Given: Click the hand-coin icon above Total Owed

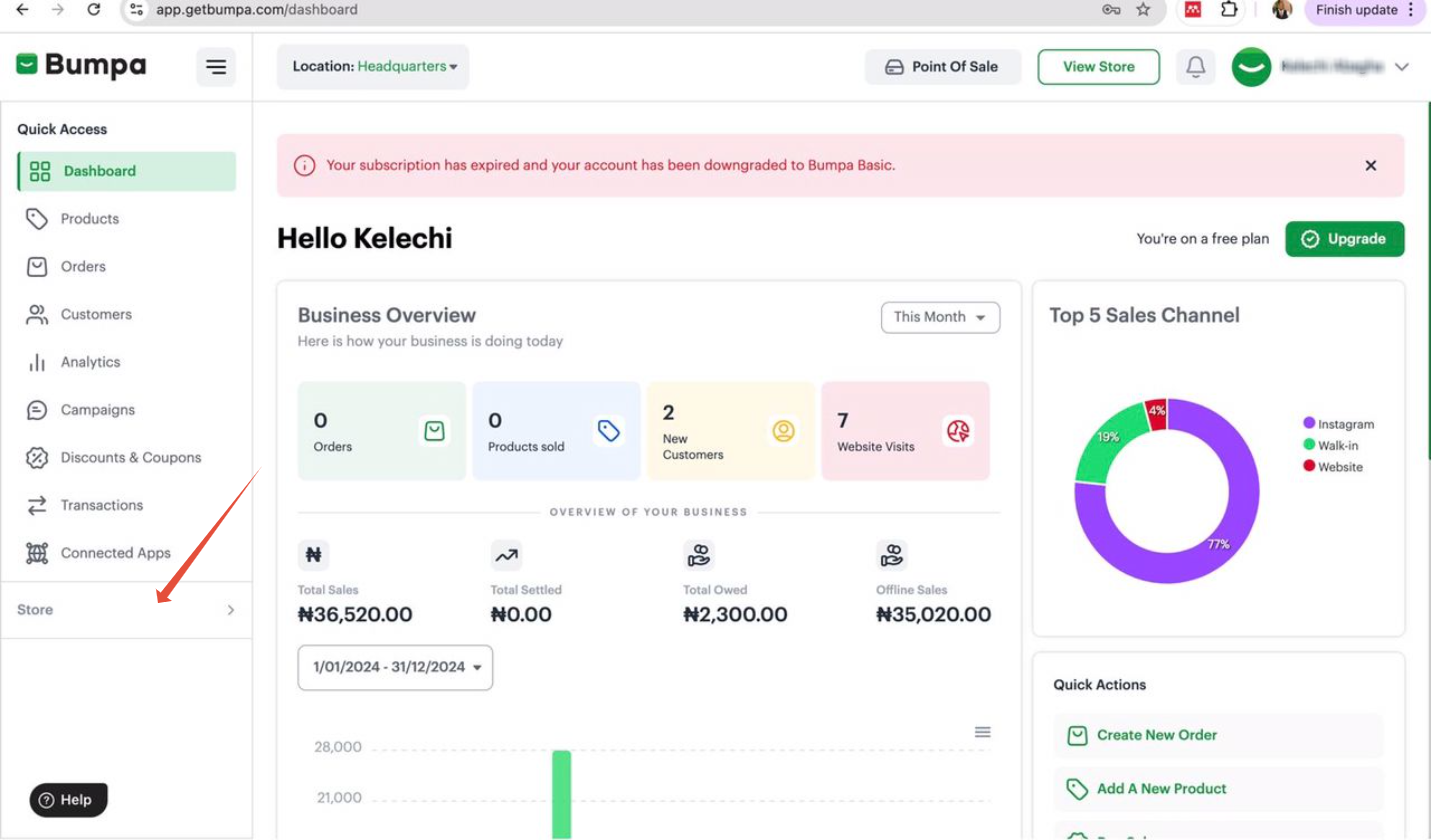Looking at the screenshot, I should pos(699,555).
